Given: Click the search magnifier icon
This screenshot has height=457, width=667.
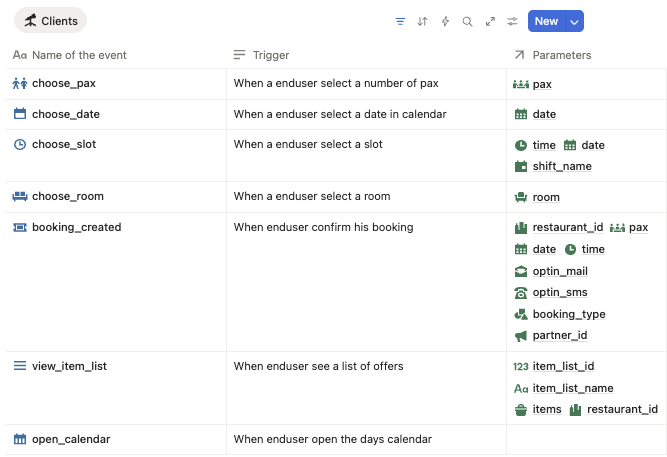Looking at the screenshot, I should pos(467,21).
